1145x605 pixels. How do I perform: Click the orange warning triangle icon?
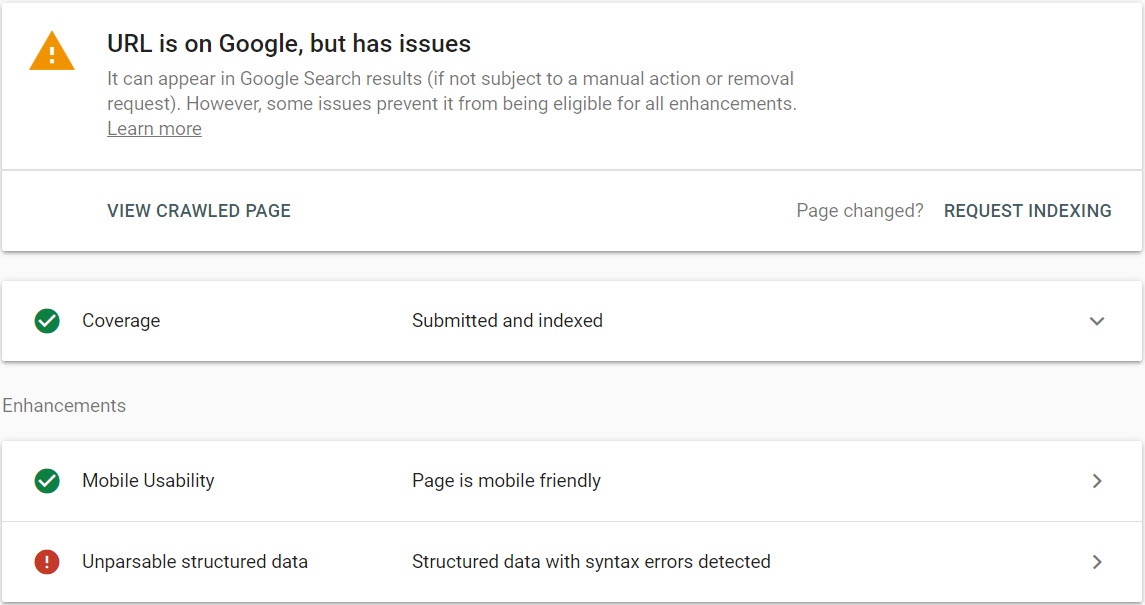[52, 51]
